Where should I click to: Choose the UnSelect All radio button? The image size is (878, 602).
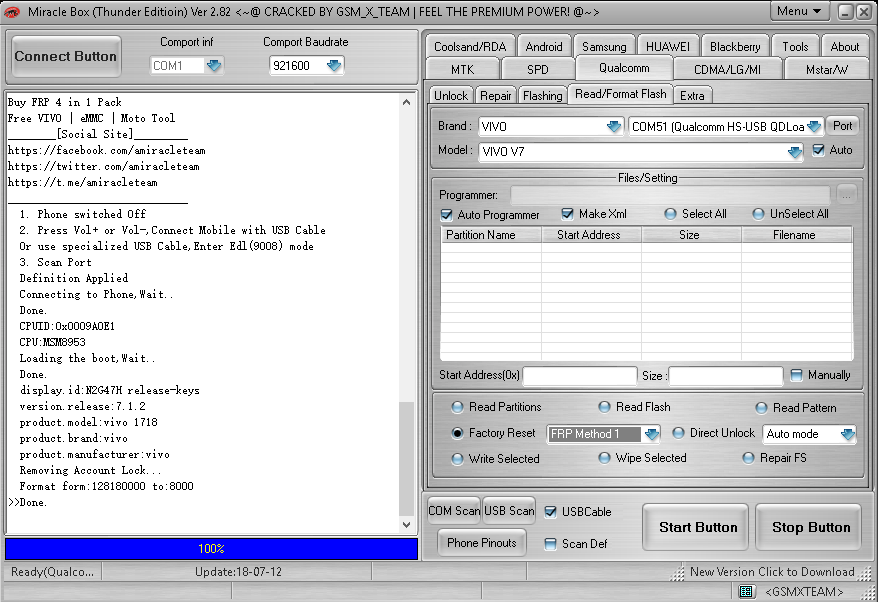point(758,214)
